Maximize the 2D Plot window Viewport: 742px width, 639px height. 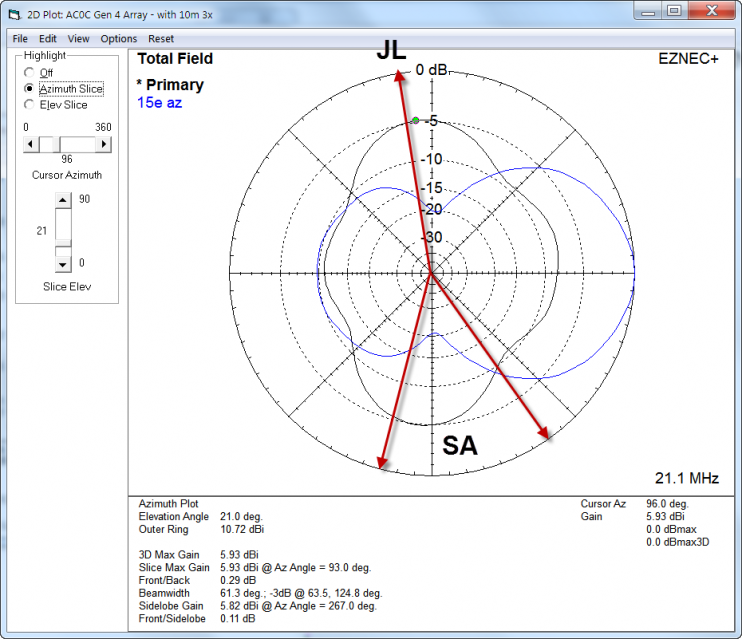point(674,11)
